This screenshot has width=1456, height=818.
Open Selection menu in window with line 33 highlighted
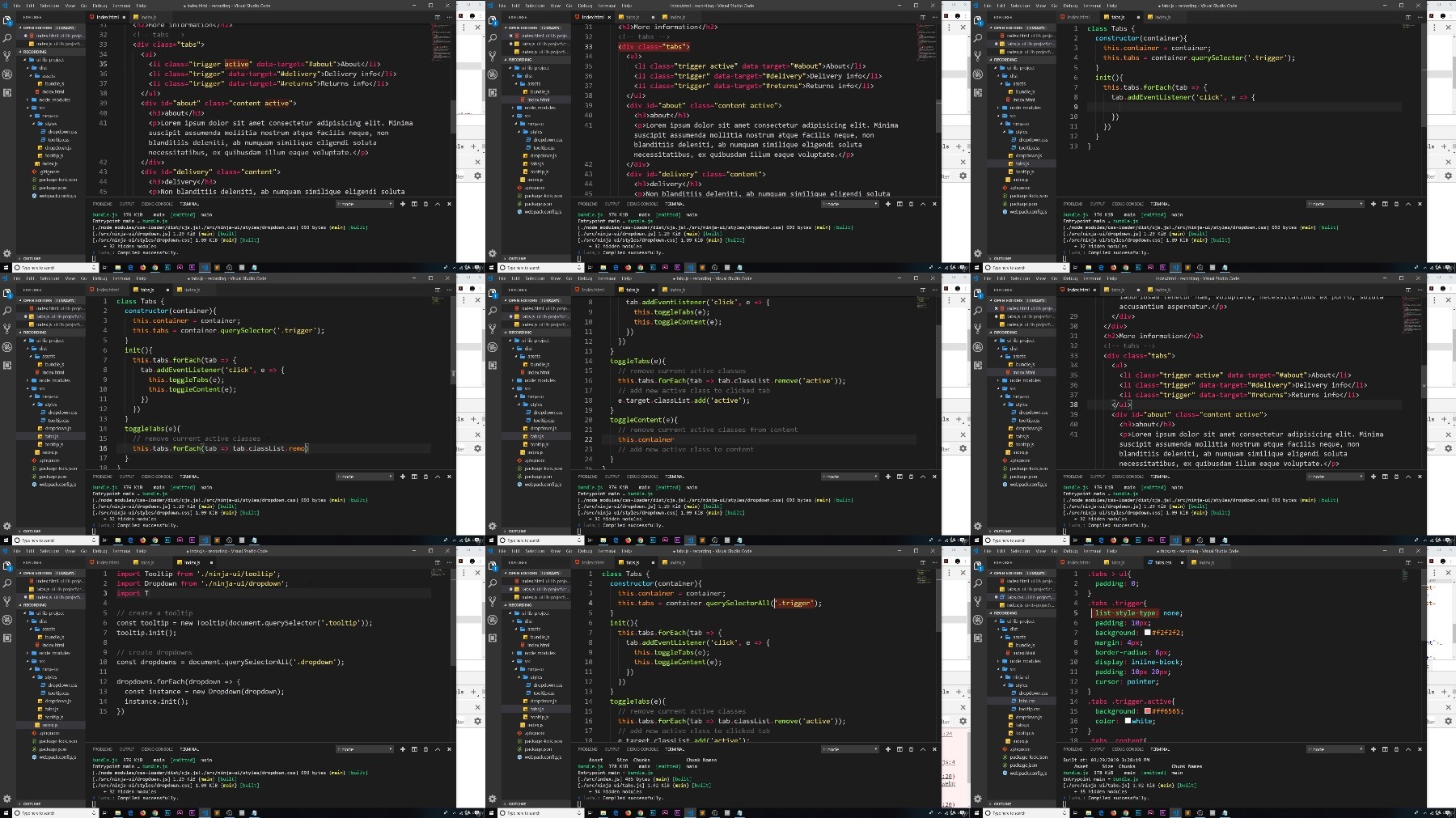click(x=535, y=6)
